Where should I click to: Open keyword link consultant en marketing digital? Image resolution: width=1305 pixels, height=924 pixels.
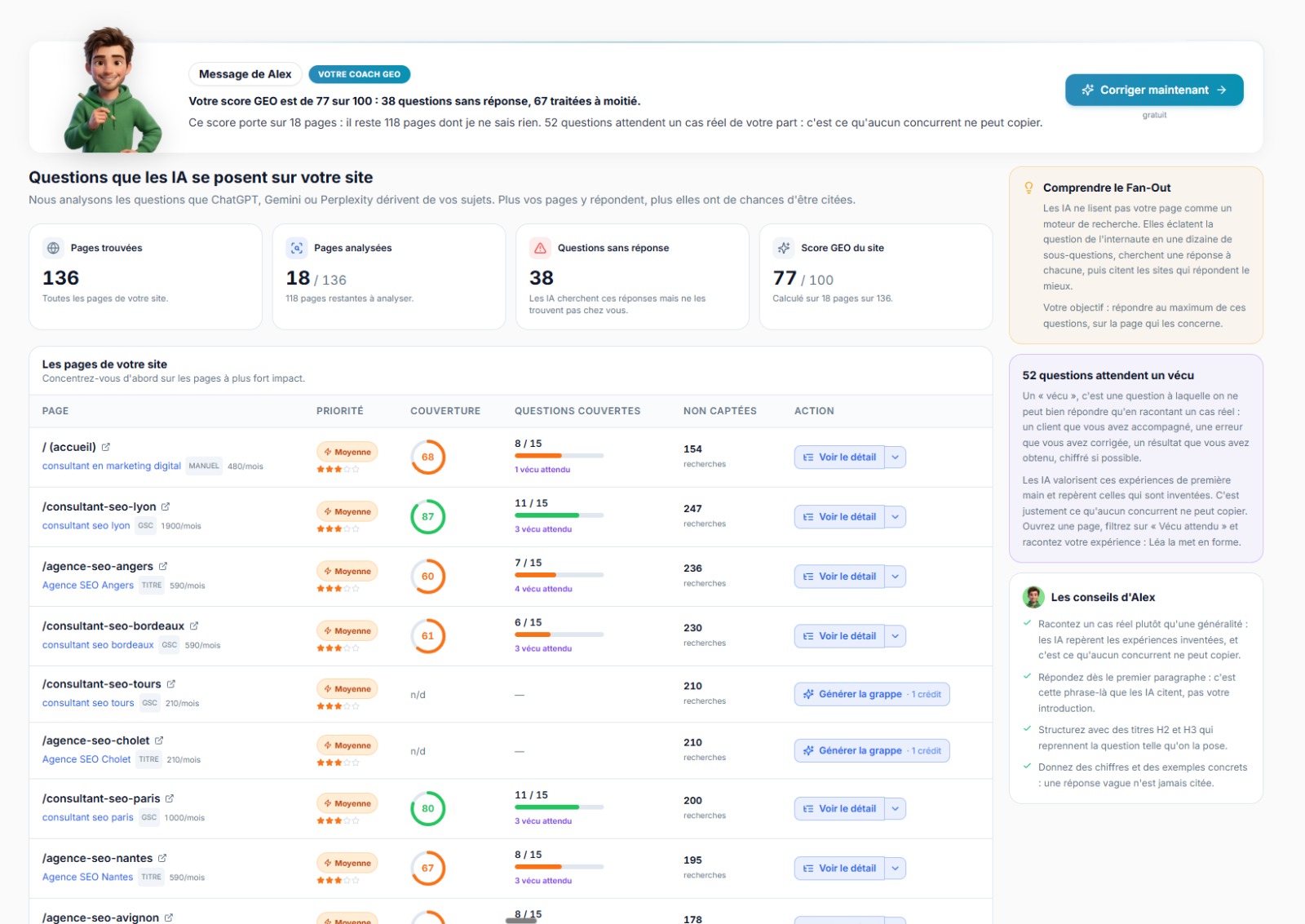112,466
